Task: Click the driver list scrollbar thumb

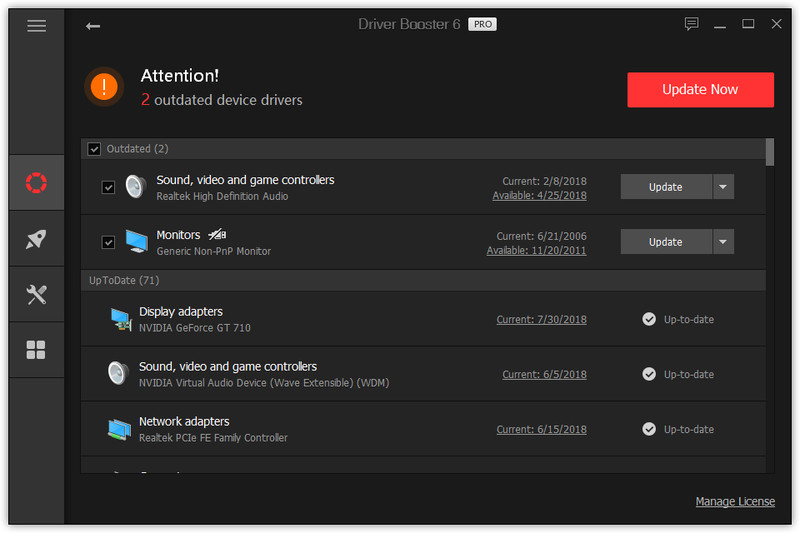Action: [x=770, y=152]
